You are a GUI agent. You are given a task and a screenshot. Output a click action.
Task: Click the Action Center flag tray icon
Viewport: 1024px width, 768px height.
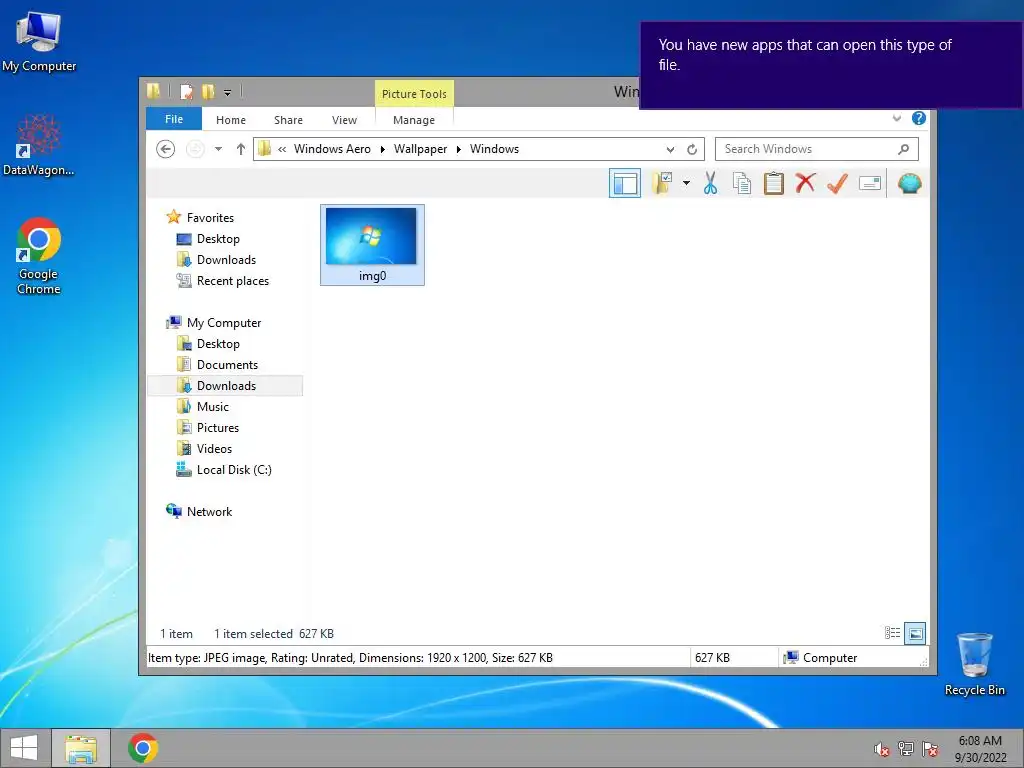pyautogui.click(x=930, y=749)
